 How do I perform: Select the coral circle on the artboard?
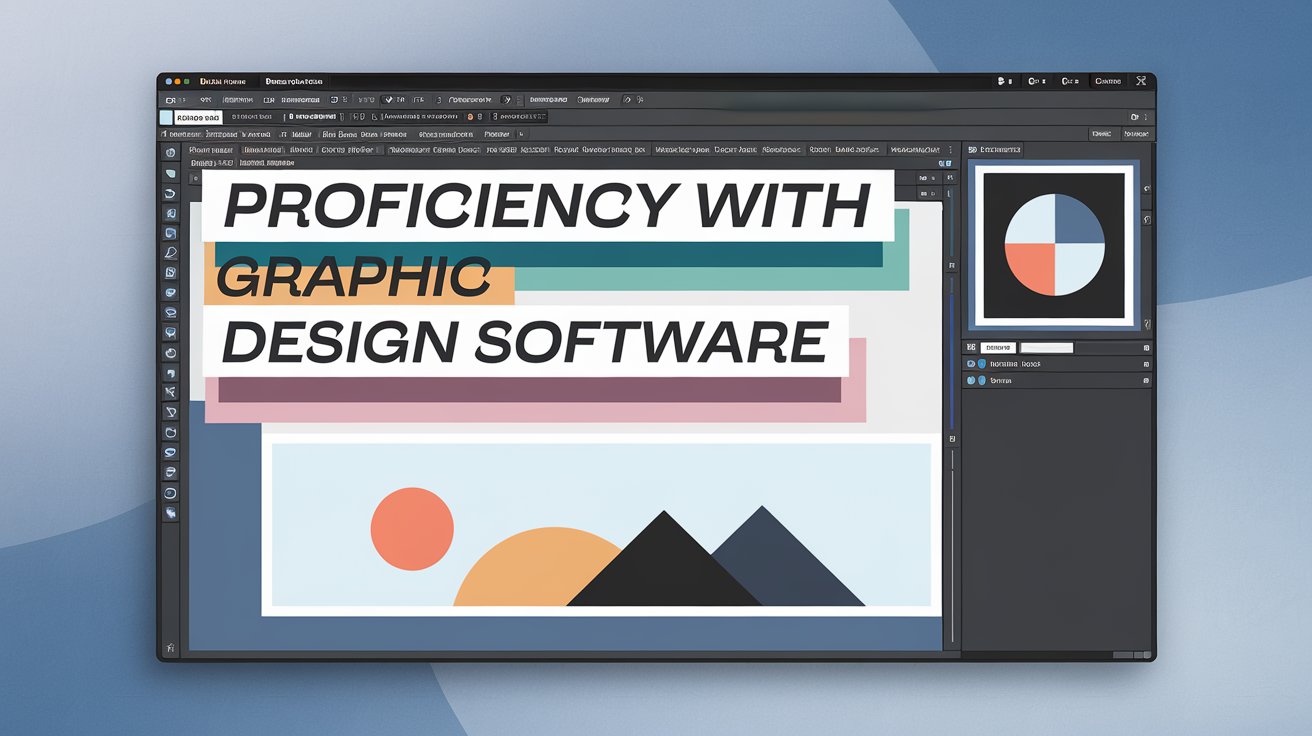click(412, 529)
